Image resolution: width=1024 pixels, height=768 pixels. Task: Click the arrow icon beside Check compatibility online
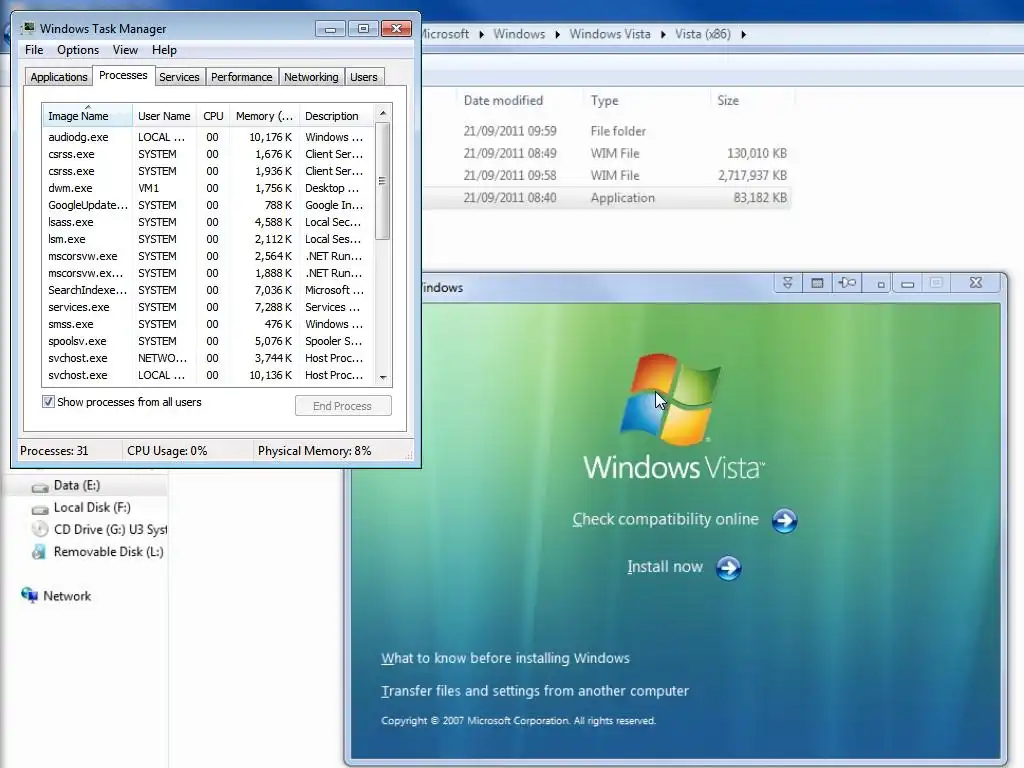click(784, 520)
